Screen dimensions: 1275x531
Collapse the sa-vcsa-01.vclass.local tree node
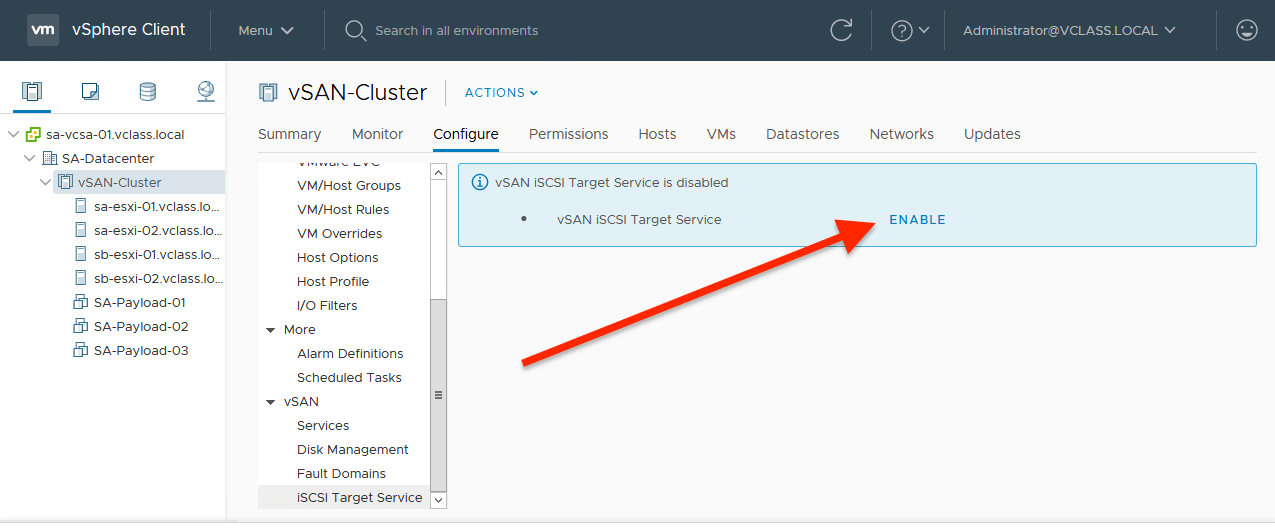(14, 134)
